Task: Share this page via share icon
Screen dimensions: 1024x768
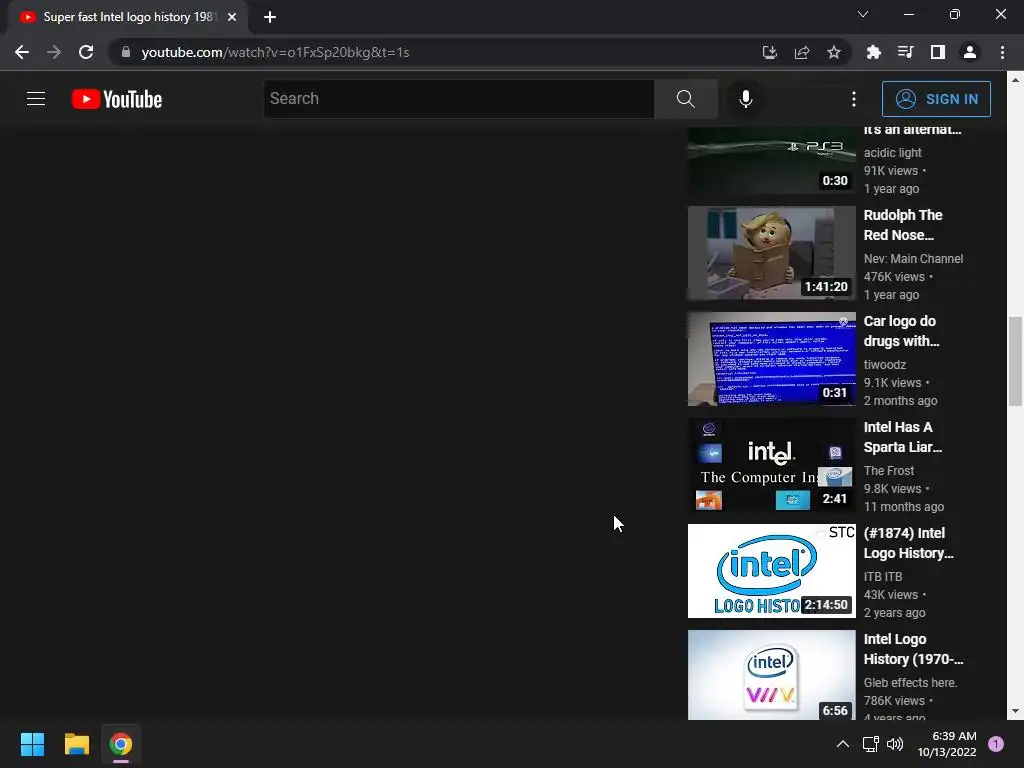Action: pos(802,52)
